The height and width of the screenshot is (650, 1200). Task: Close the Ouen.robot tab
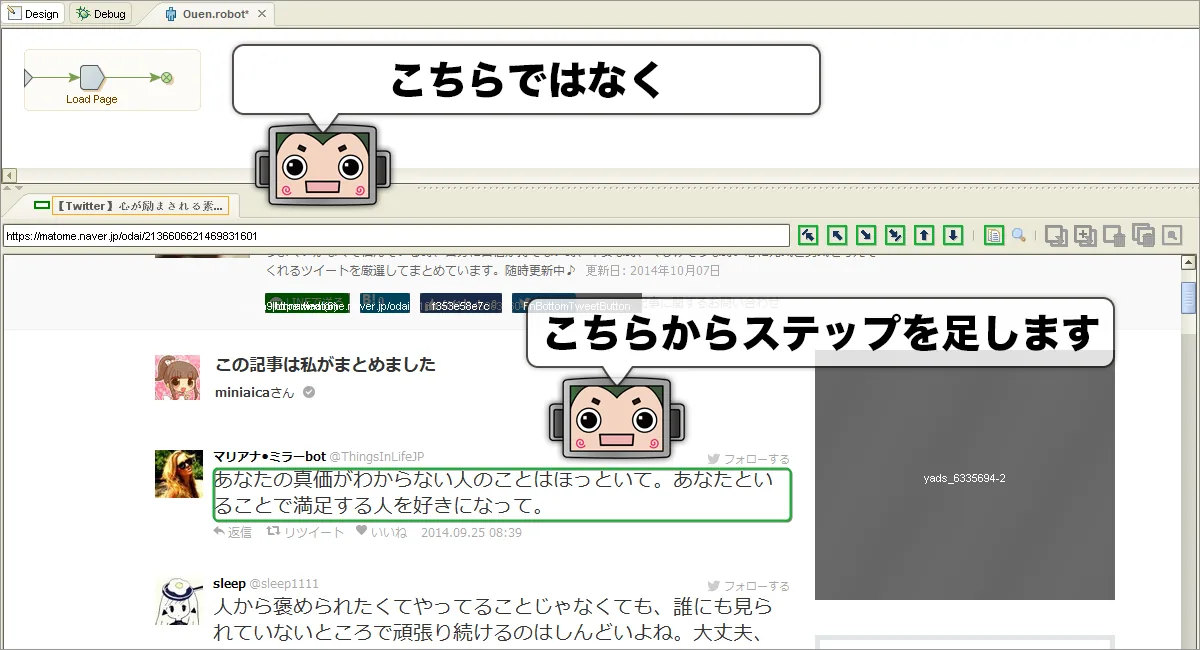click(262, 14)
